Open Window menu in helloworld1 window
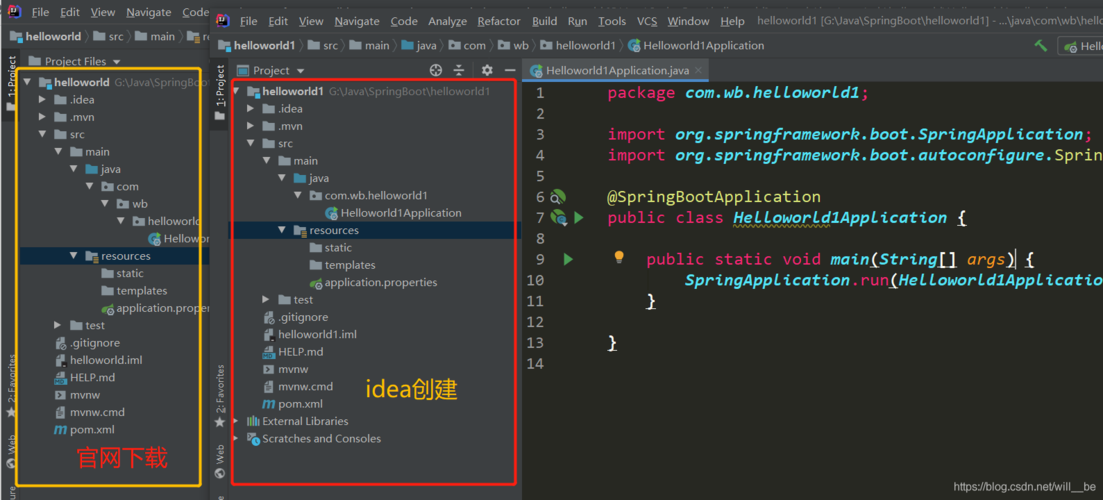Viewport: 1103px width, 500px height. (x=688, y=21)
